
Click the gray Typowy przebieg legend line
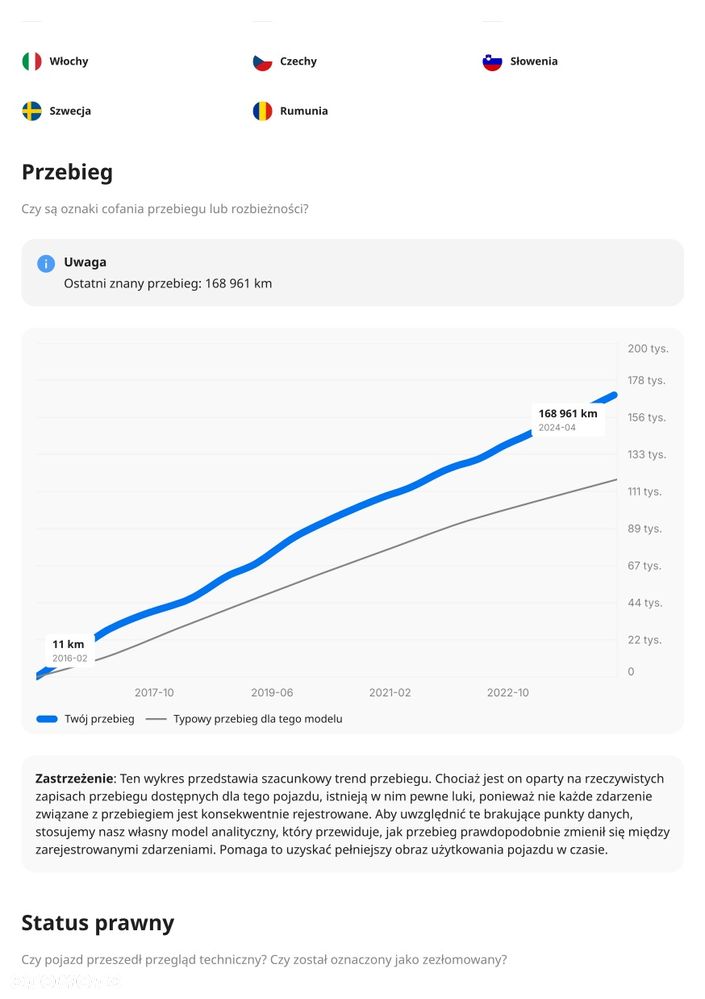(x=156, y=718)
